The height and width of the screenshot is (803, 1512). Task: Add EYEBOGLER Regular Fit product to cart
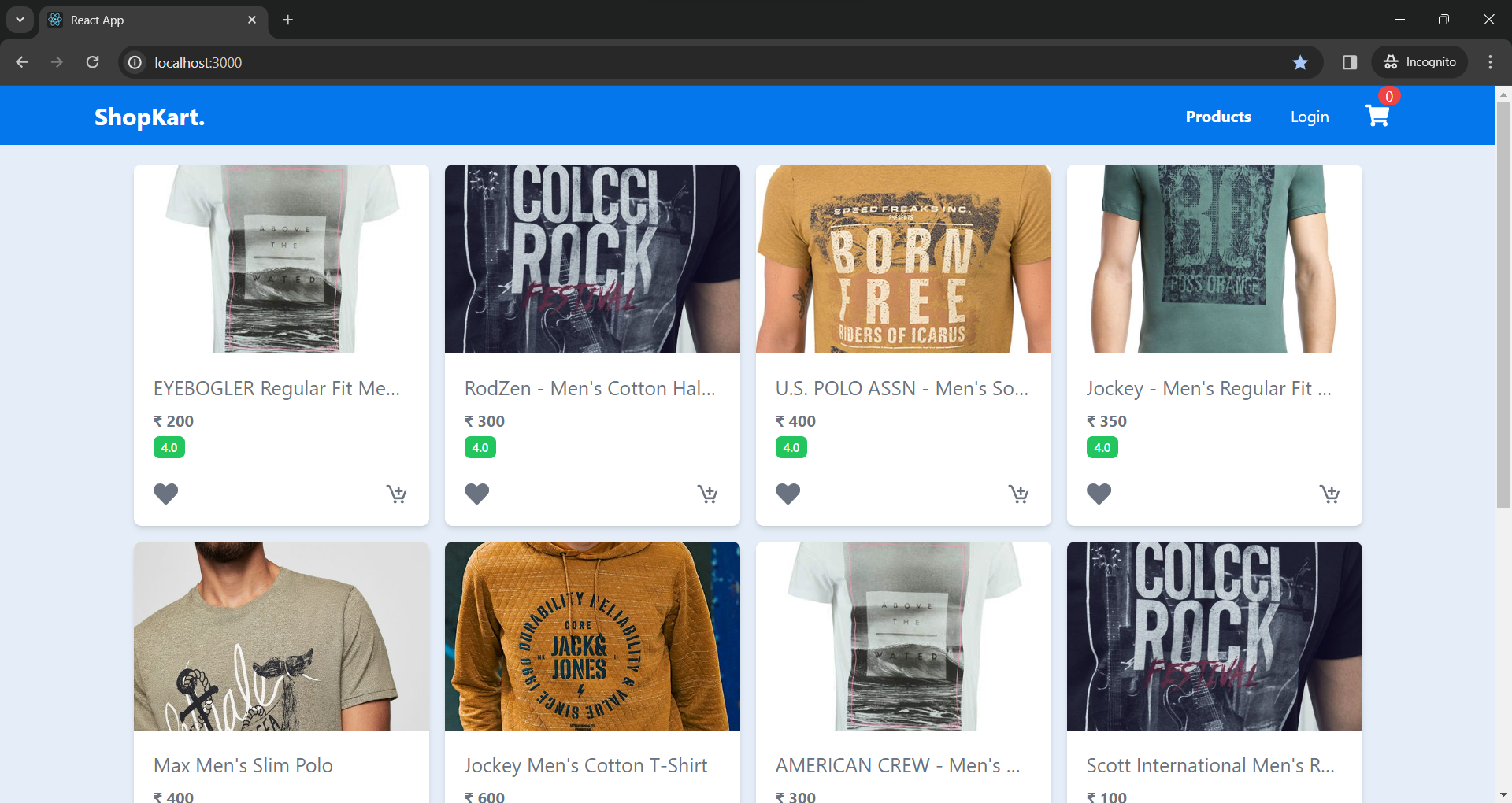(396, 494)
